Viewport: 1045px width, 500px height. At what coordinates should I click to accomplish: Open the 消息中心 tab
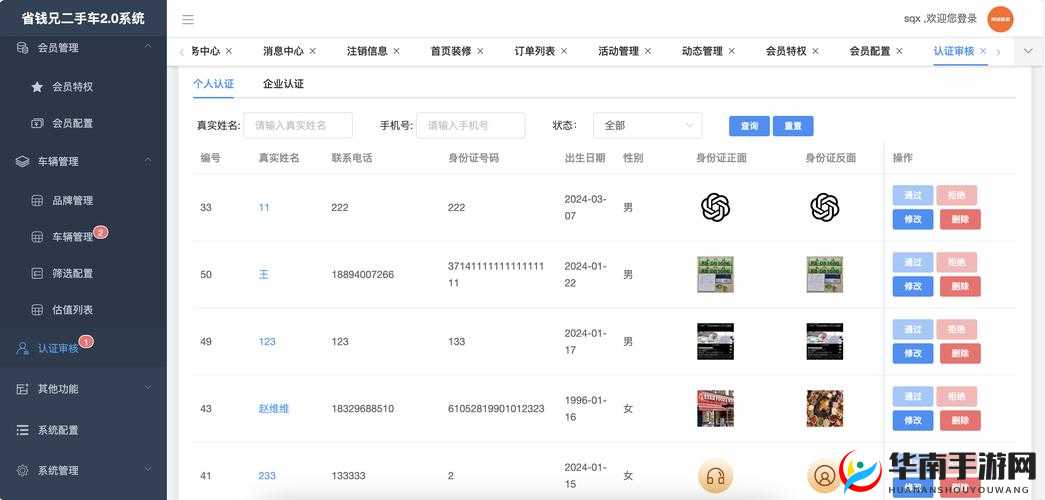(x=283, y=51)
